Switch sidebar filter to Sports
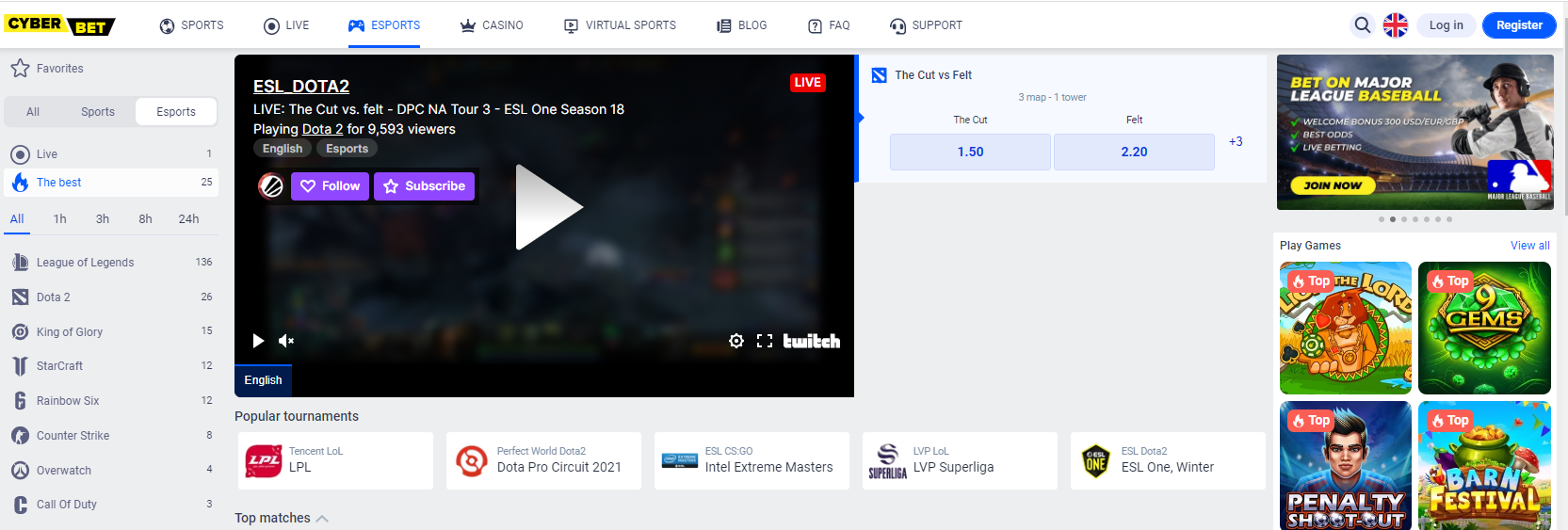This screenshot has height=530, width=1568. coord(98,112)
